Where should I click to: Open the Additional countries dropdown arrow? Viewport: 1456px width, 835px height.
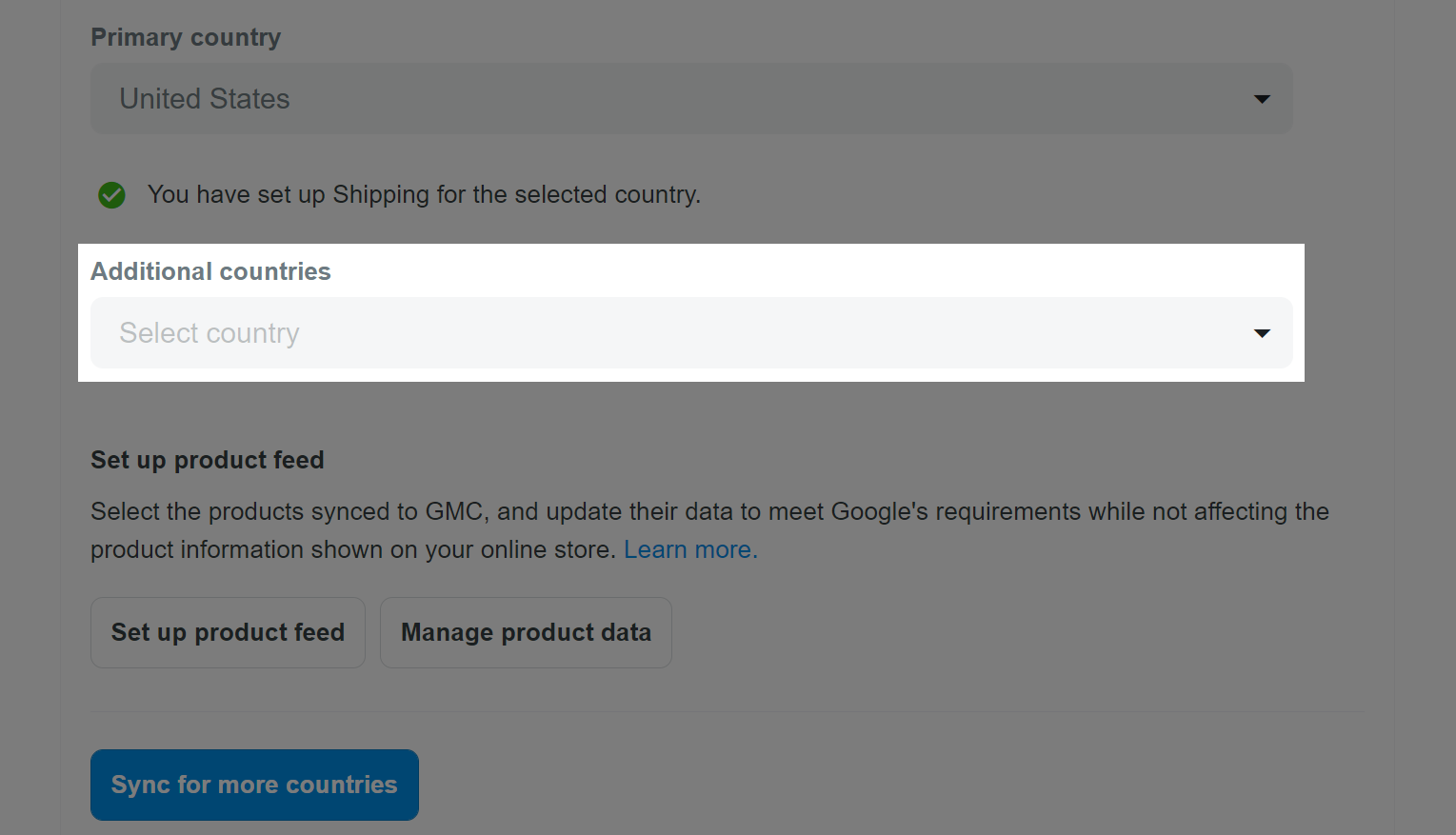coord(1262,333)
